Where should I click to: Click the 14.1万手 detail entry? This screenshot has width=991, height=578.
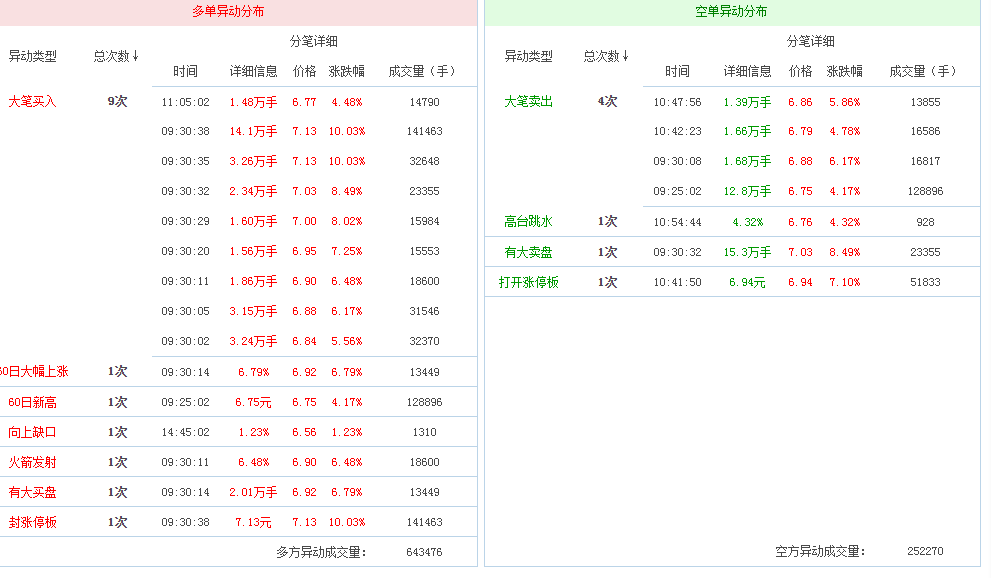click(x=253, y=131)
